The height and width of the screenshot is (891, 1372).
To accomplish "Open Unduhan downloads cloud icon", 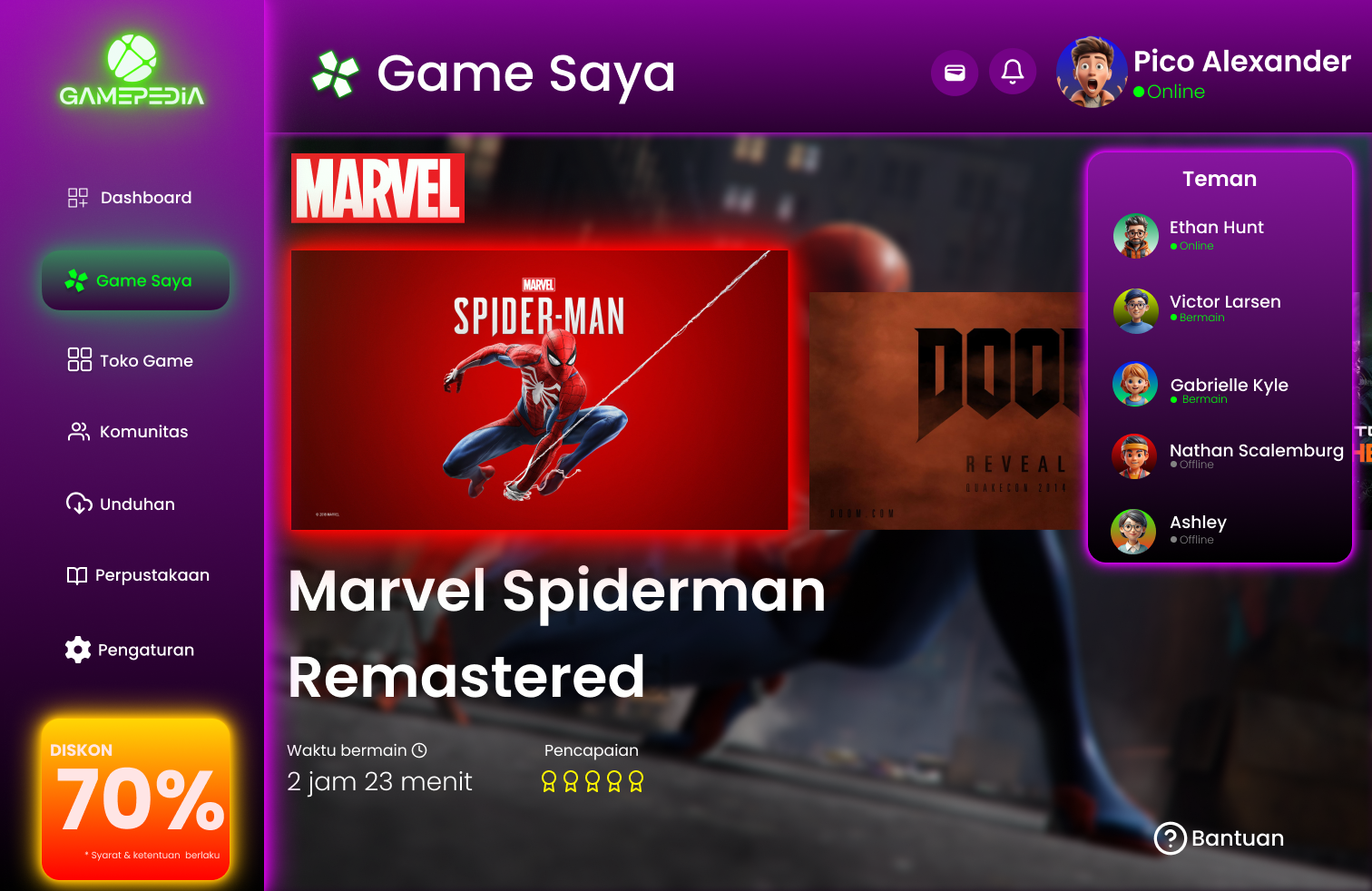I will coord(79,504).
